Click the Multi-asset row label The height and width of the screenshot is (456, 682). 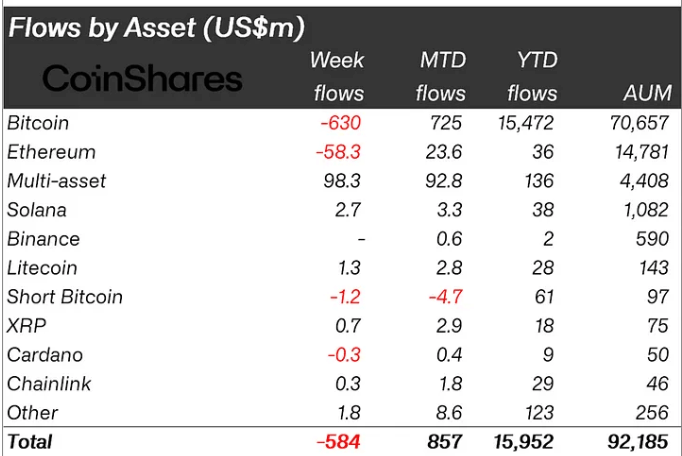pyautogui.click(x=56, y=181)
